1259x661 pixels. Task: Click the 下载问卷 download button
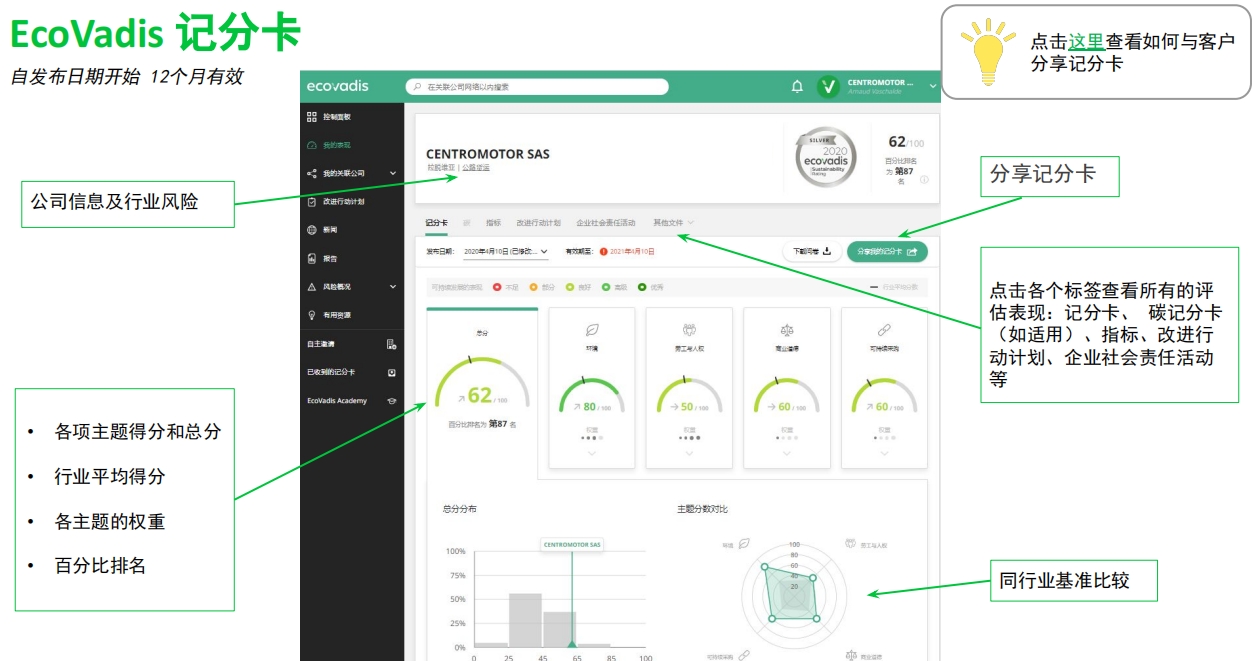pos(811,252)
